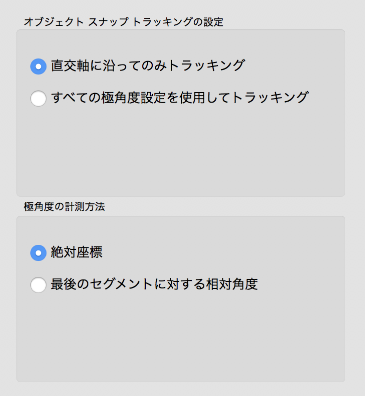Choose absolute coordinates for polar angle measurement
The image size is (365, 396).
click(x=38, y=253)
